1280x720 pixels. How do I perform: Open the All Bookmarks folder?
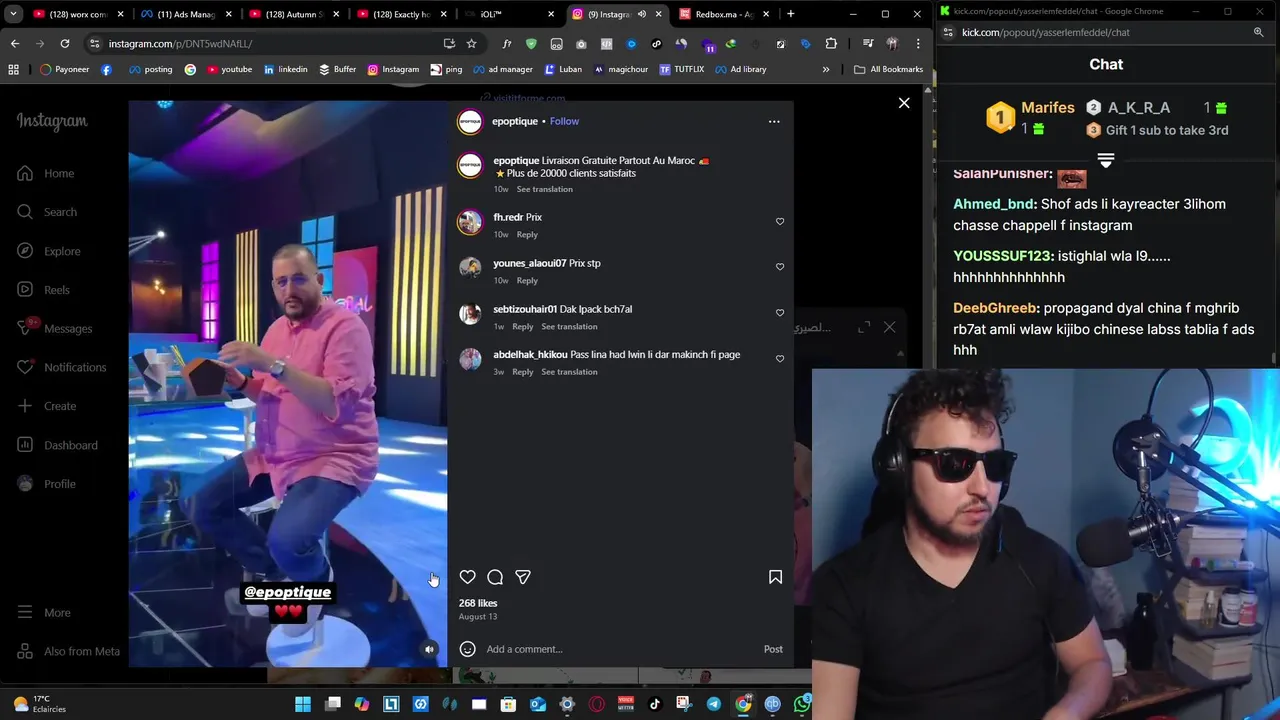889,69
